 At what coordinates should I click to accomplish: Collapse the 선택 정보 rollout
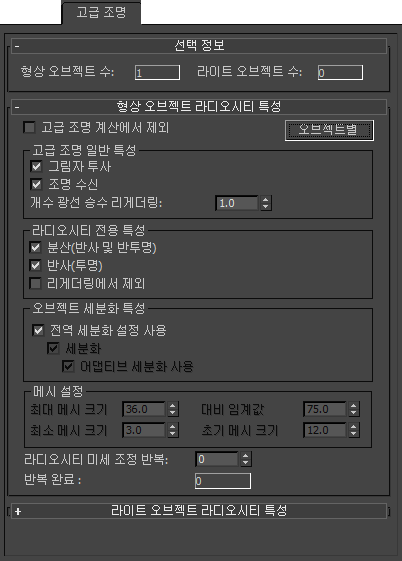(199, 46)
